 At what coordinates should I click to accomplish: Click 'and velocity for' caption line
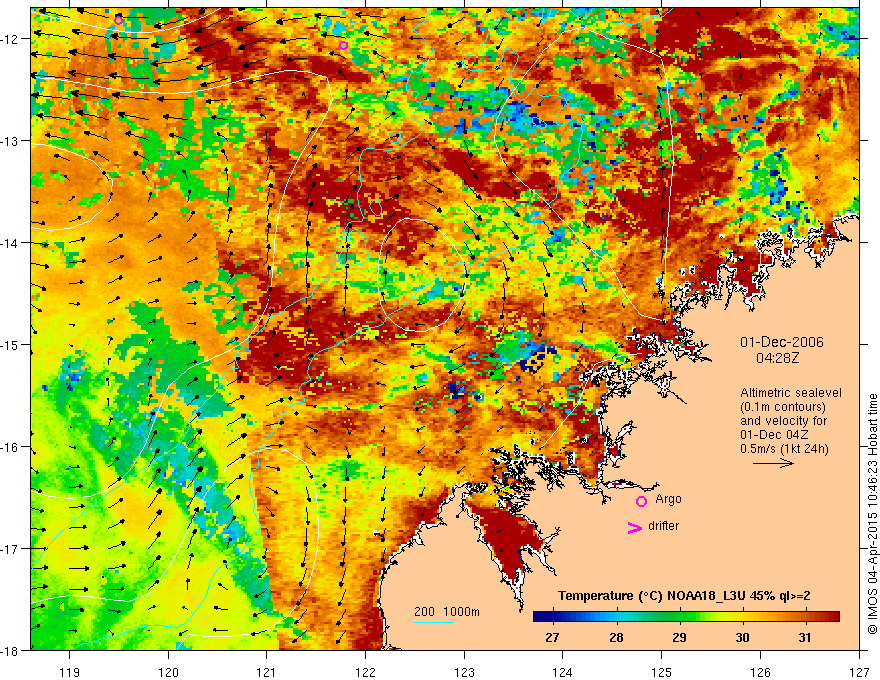tap(783, 421)
